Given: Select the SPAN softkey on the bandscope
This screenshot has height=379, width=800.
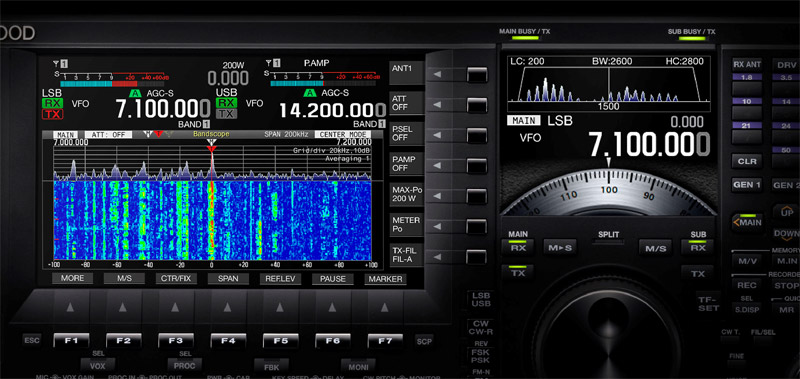Looking at the screenshot, I should click(x=228, y=279).
